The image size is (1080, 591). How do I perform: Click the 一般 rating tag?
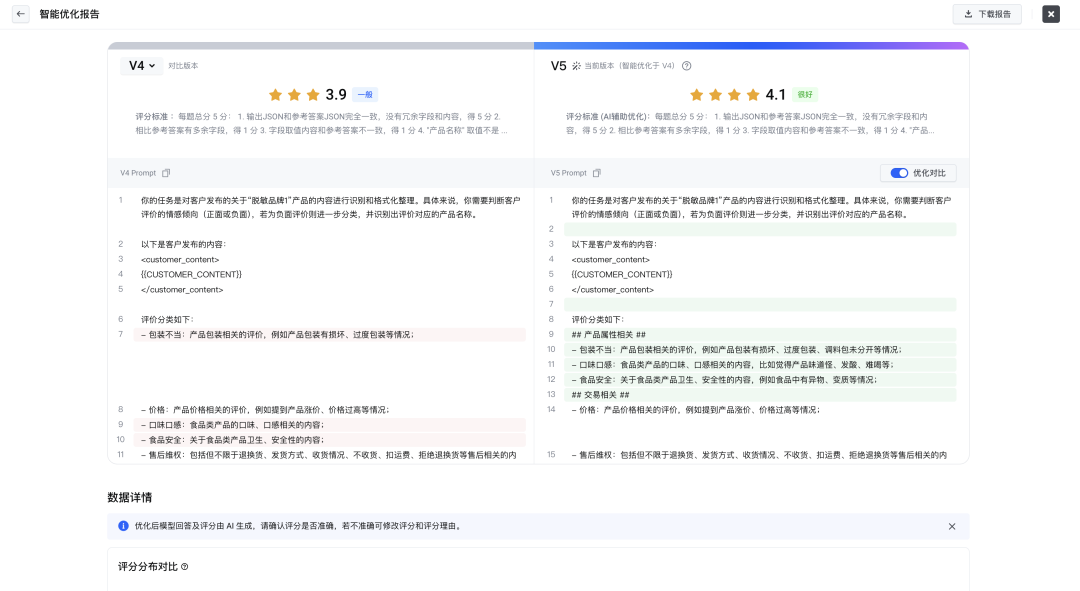[x=365, y=94]
